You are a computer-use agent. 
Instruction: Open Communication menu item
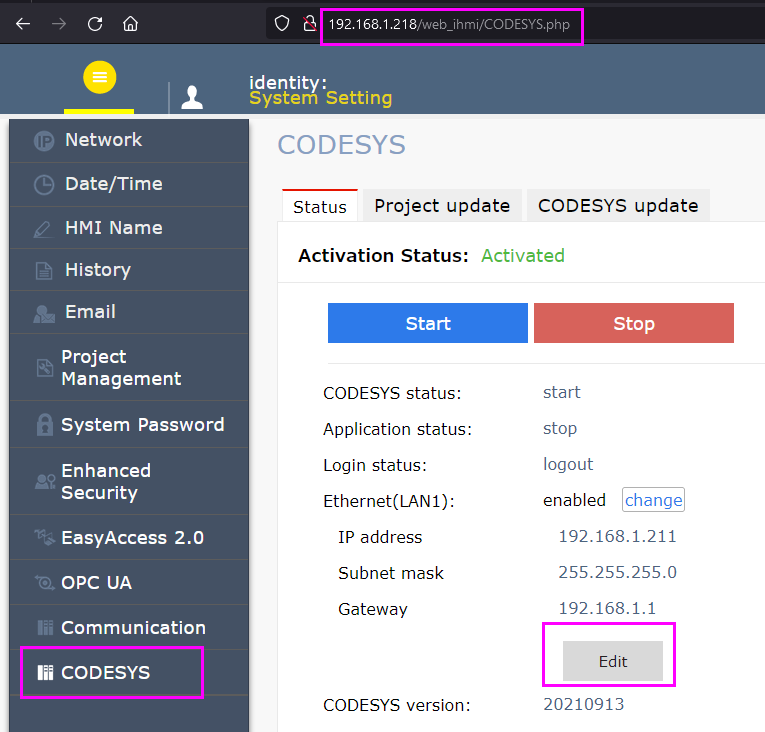[129, 628]
